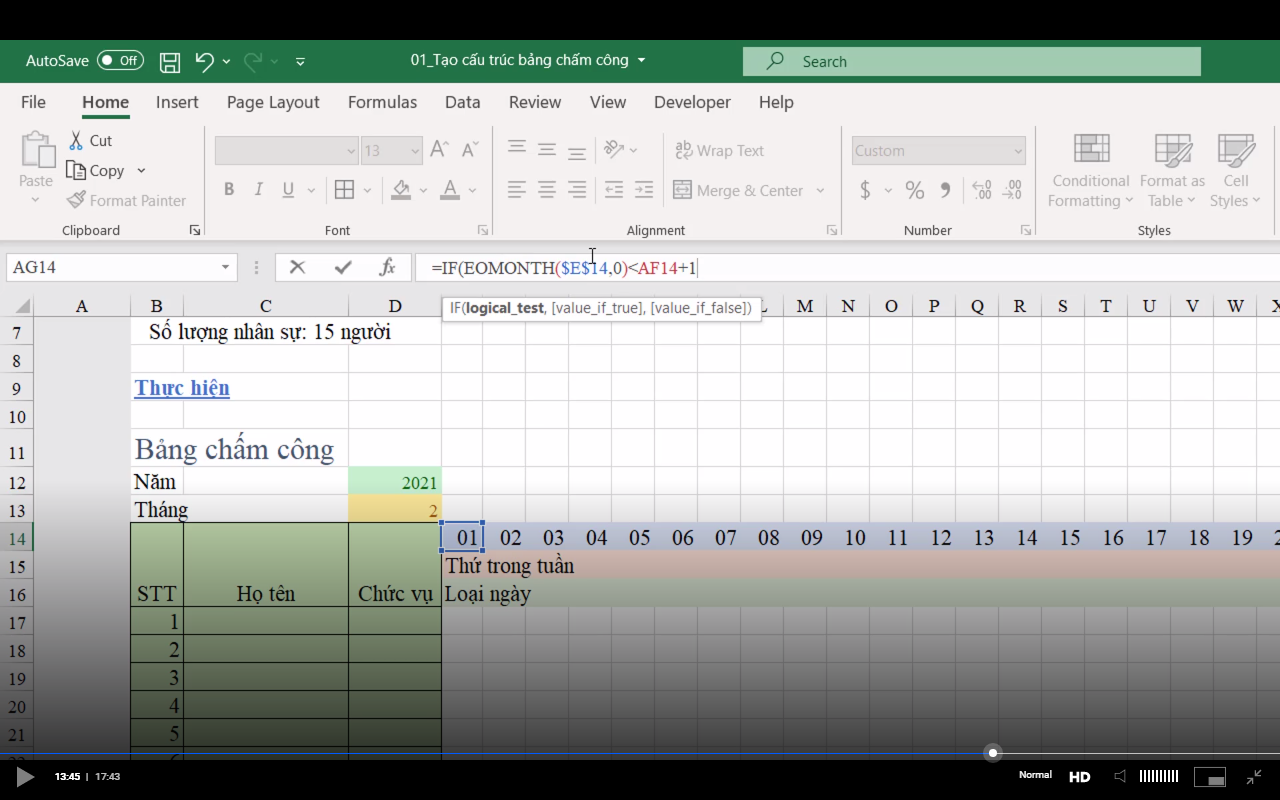Switch to the Insert tab
Image resolution: width=1280 pixels, height=800 pixels.
tap(177, 102)
